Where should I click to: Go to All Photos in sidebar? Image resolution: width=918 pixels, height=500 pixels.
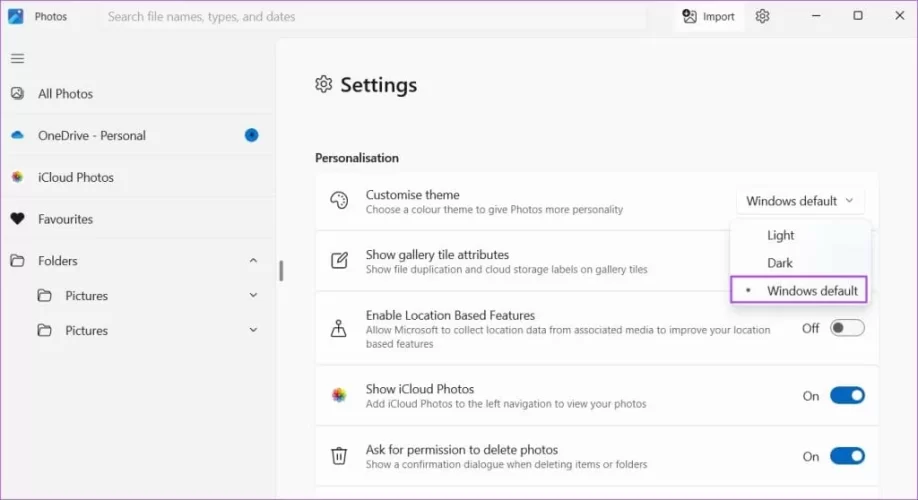click(65, 94)
